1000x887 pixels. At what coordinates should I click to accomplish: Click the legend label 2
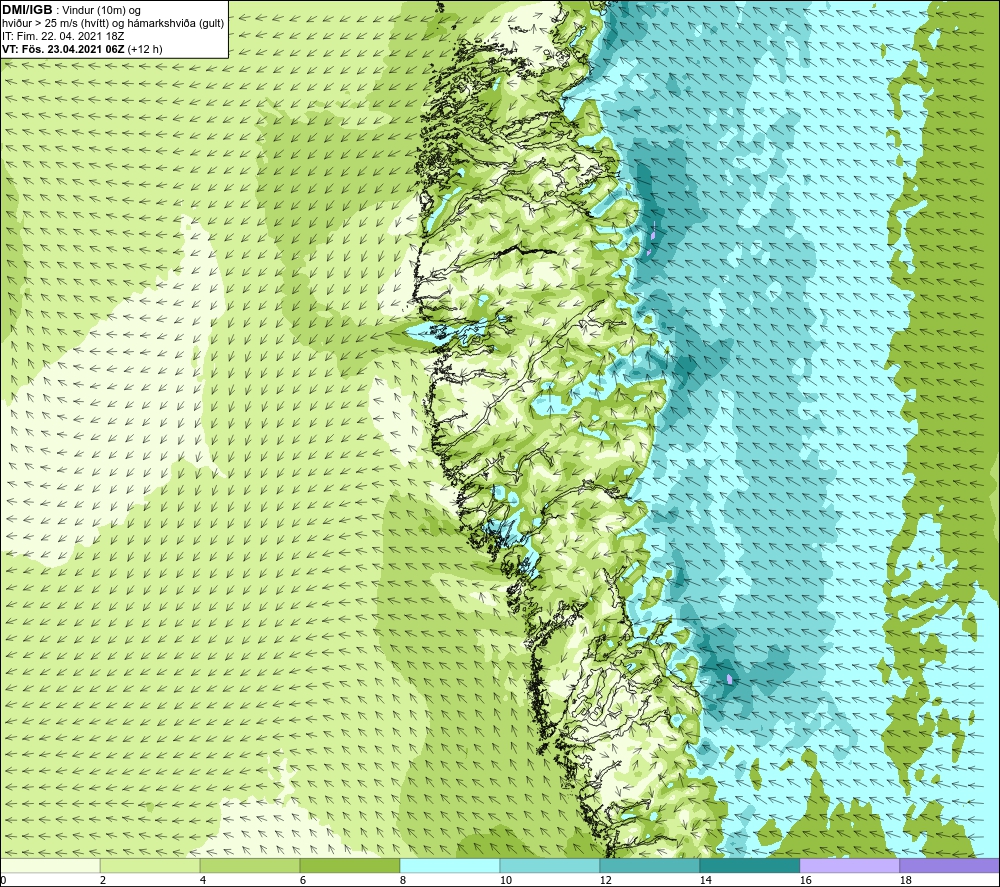103,880
